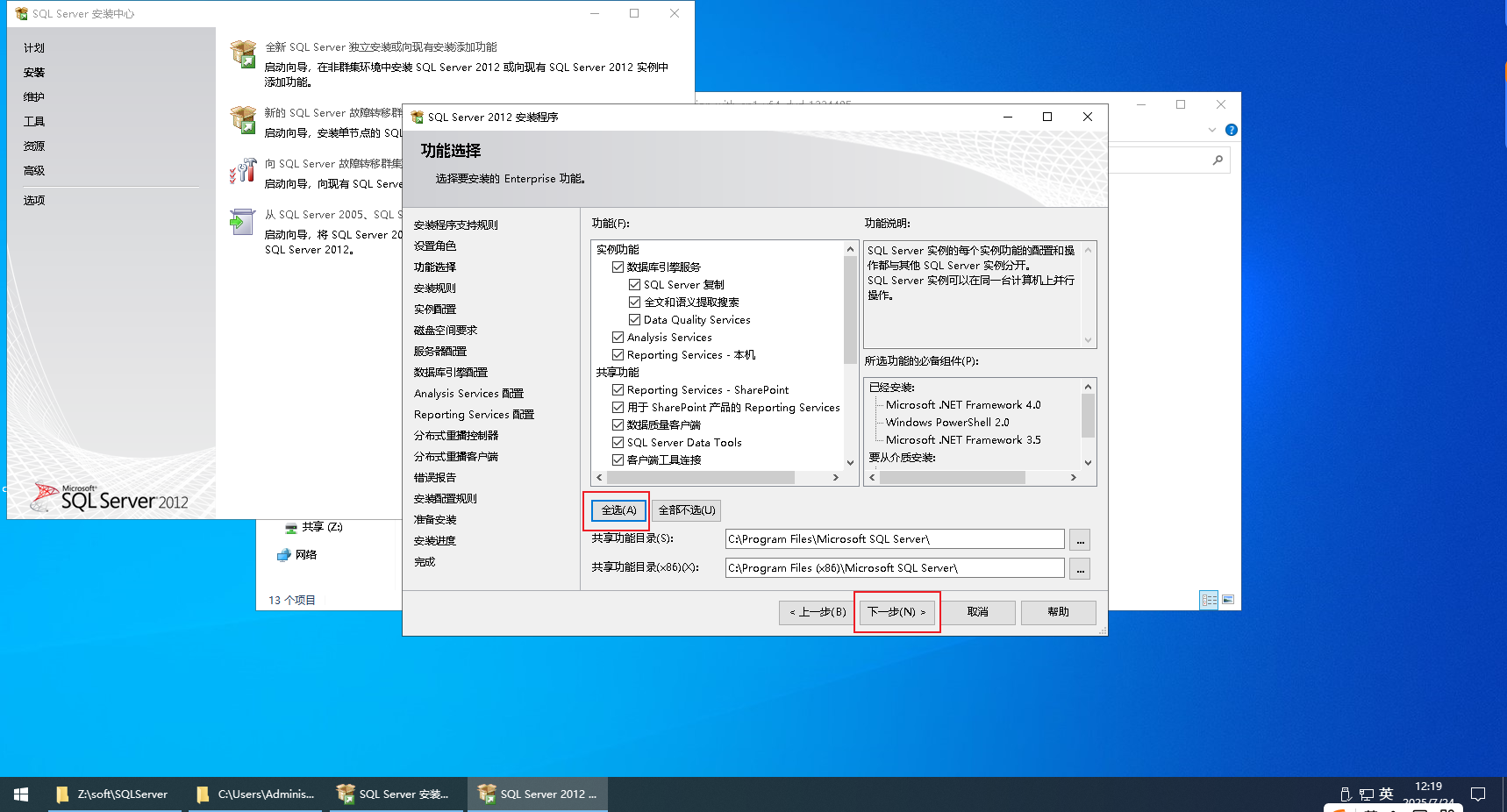Click the new standalone installation wizard icon
Image resolution: width=1507 pixels, height=812 pixels.
click(x=243, y=54)
